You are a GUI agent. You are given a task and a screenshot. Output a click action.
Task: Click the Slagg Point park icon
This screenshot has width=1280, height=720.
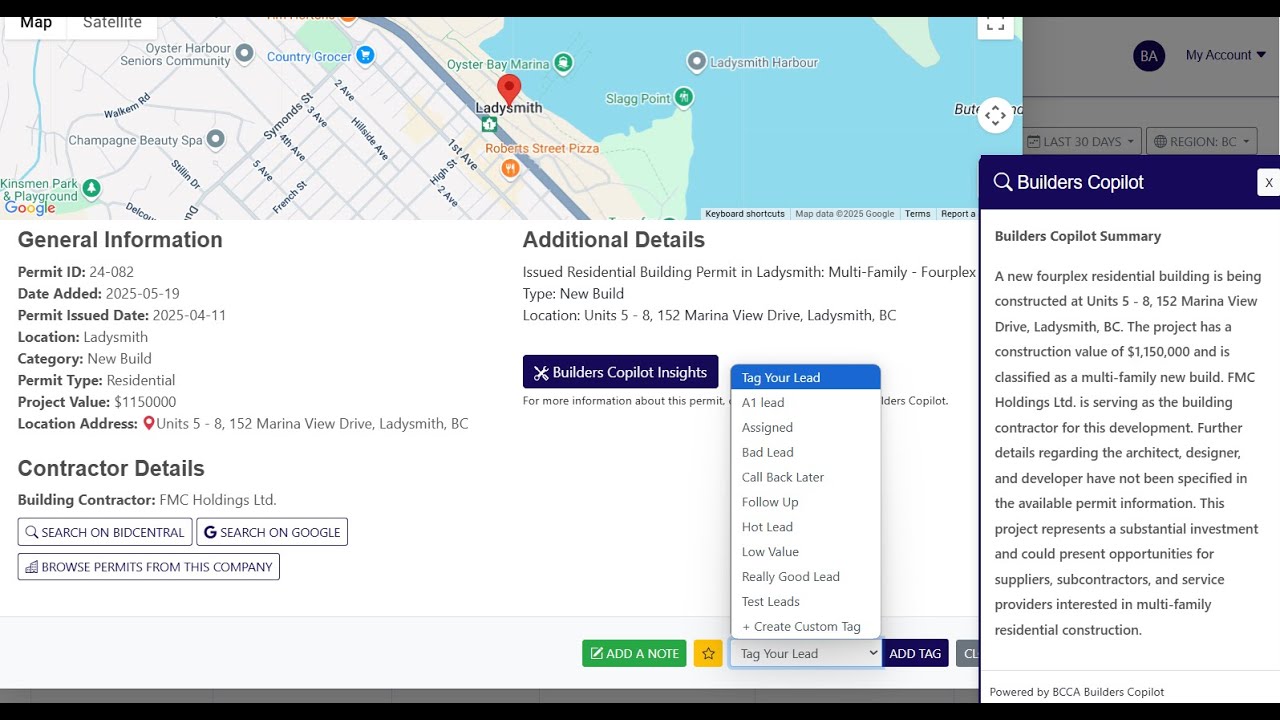[x=684, y=97]
